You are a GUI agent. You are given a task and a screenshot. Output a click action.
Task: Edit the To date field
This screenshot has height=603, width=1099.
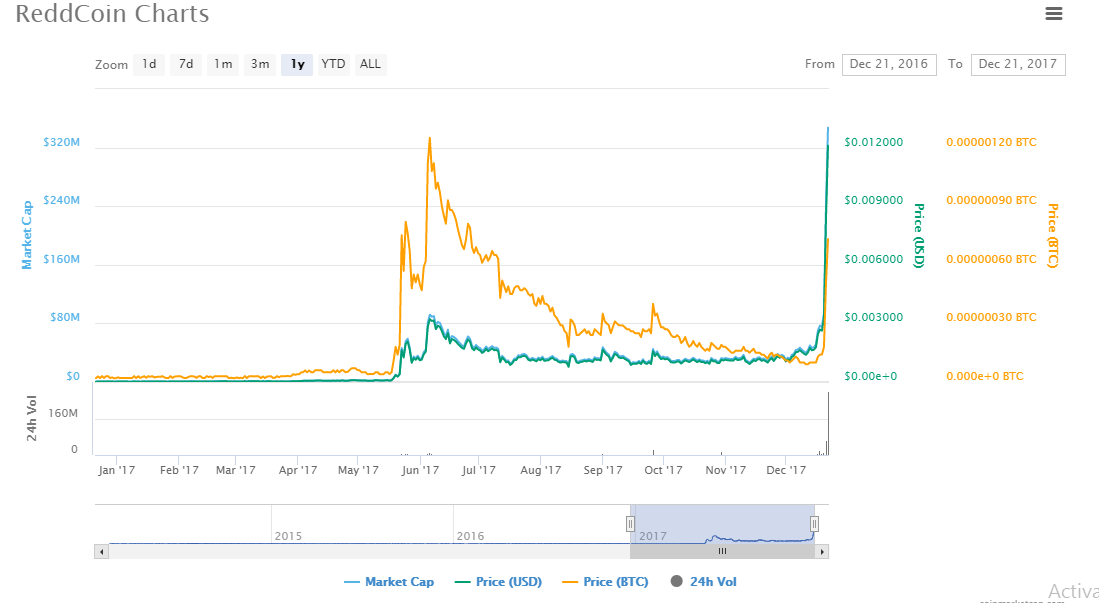point(1017,64)
